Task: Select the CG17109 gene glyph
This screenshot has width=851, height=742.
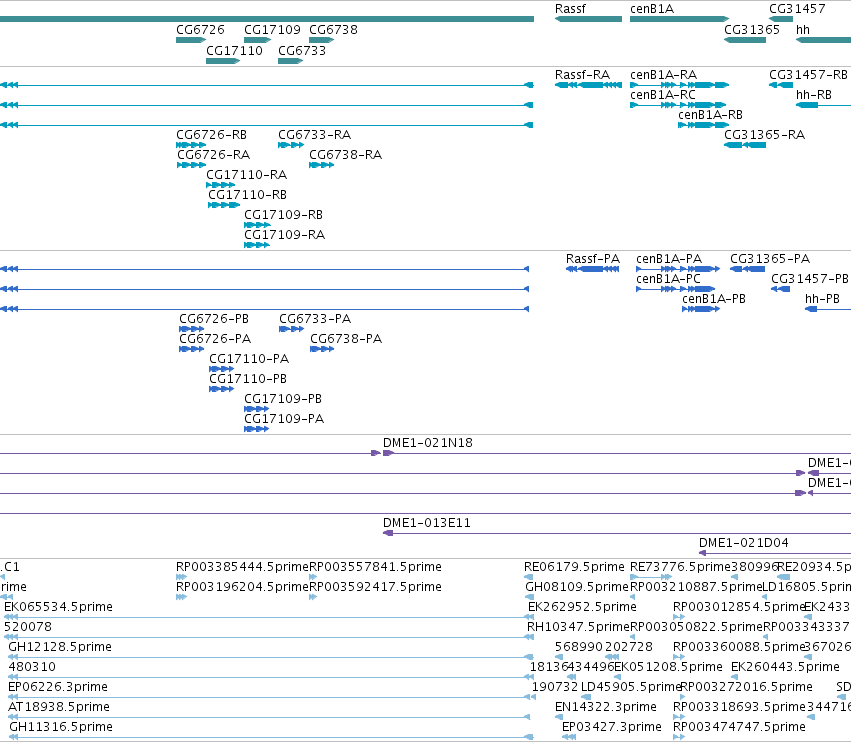Action: click(257, 40)
